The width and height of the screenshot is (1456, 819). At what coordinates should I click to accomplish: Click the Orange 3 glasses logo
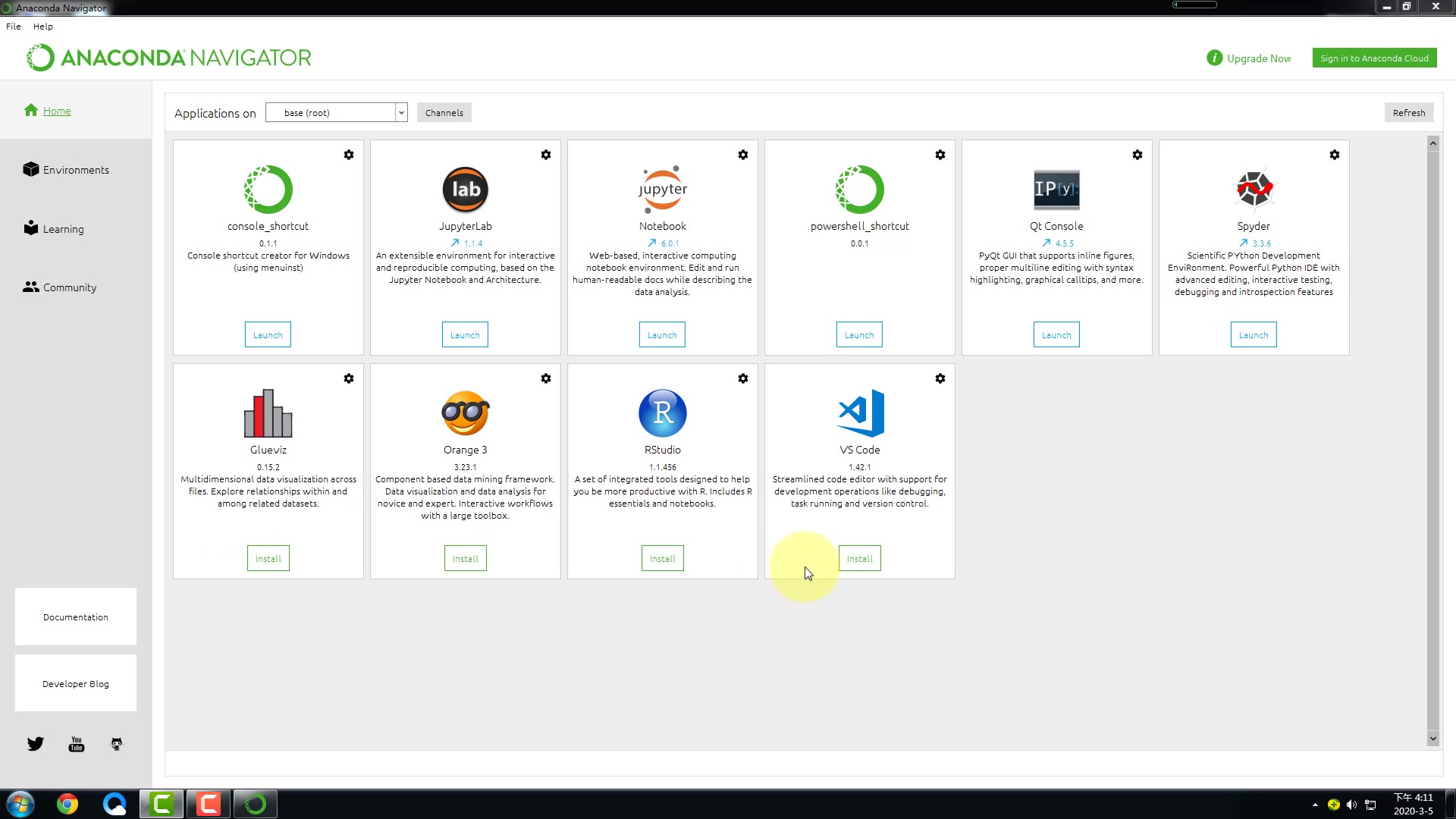[466, 413]
